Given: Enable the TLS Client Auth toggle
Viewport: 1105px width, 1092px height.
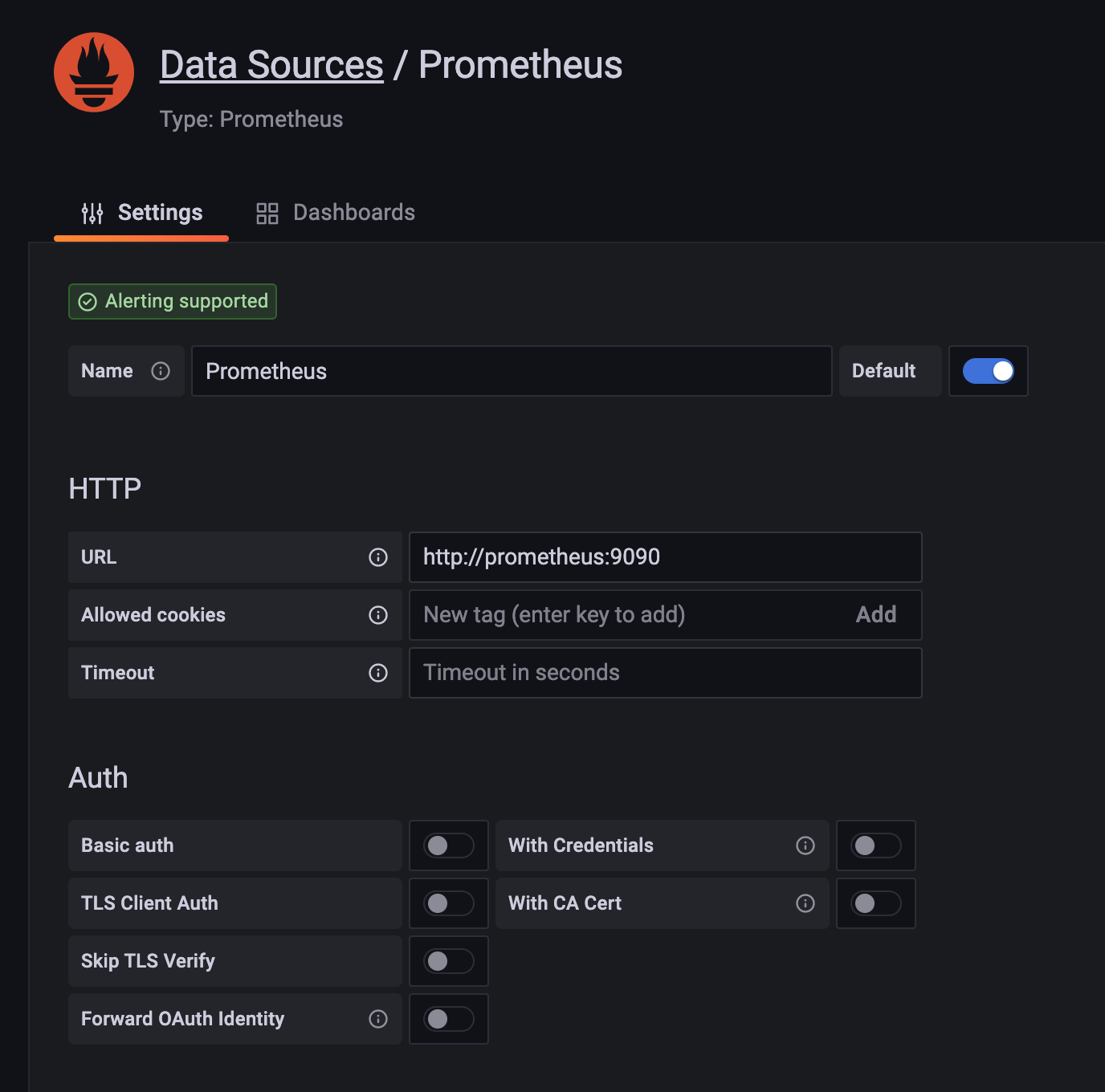Looking at the screenshot, I should point(449,903).
